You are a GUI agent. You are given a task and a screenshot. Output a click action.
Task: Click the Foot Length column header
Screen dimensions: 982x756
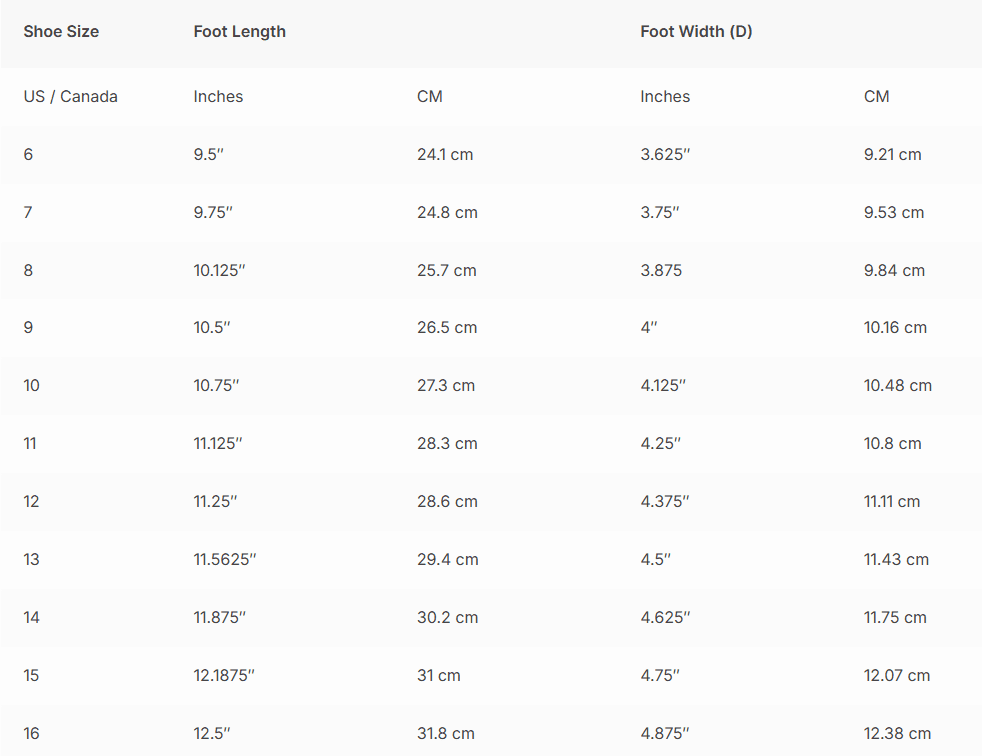(x=239, y=31)
